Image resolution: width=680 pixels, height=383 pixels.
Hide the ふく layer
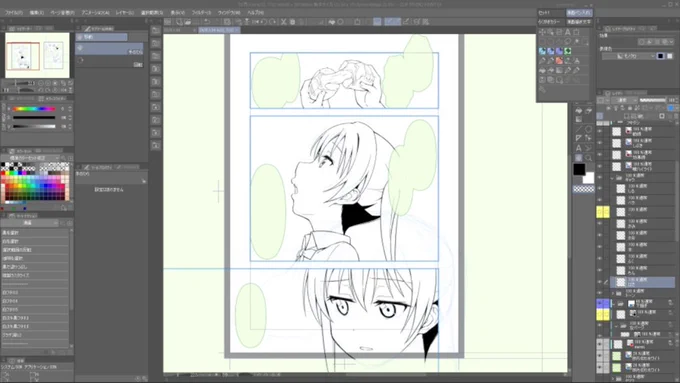pos(600,259)
